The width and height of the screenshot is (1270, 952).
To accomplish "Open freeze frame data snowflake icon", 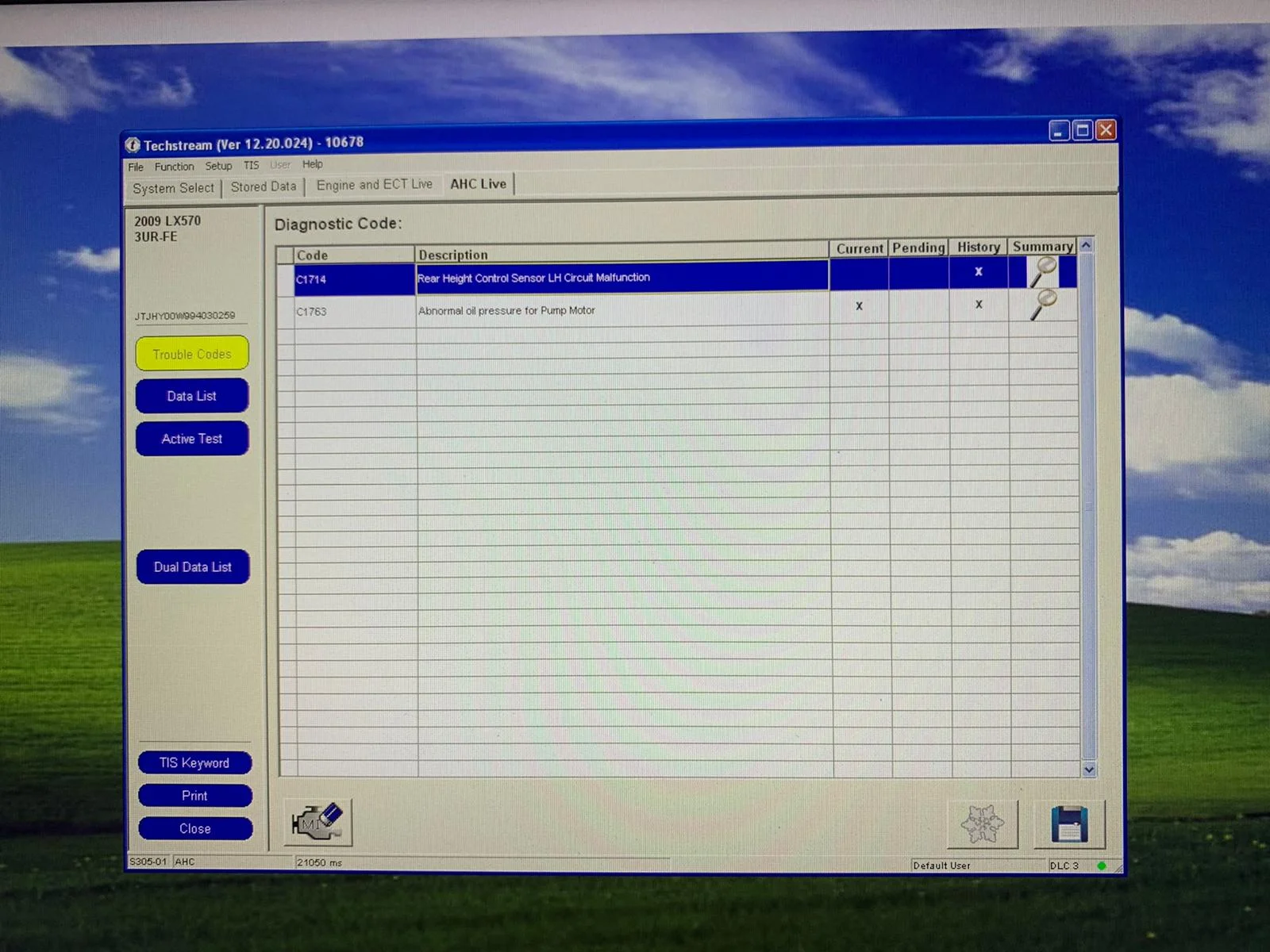I will [x=983, y=824].
